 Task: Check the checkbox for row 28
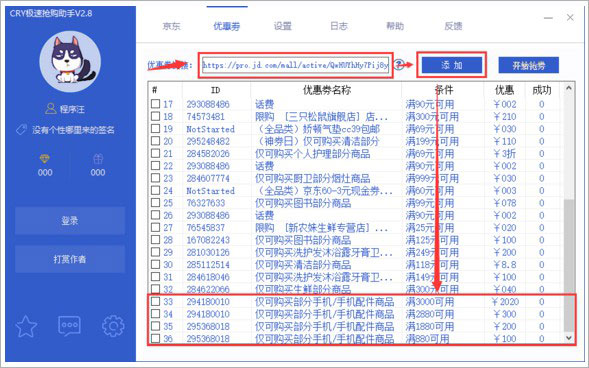point(156,239)
